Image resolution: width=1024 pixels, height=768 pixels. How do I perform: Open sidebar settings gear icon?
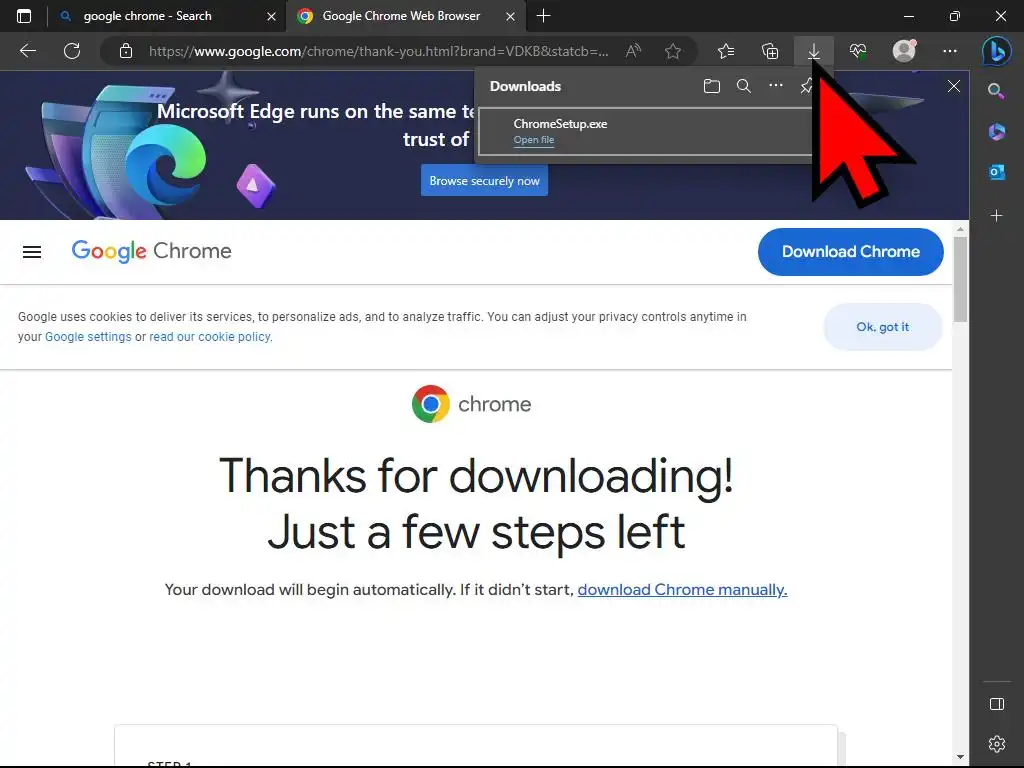click(x=997, y=743)
